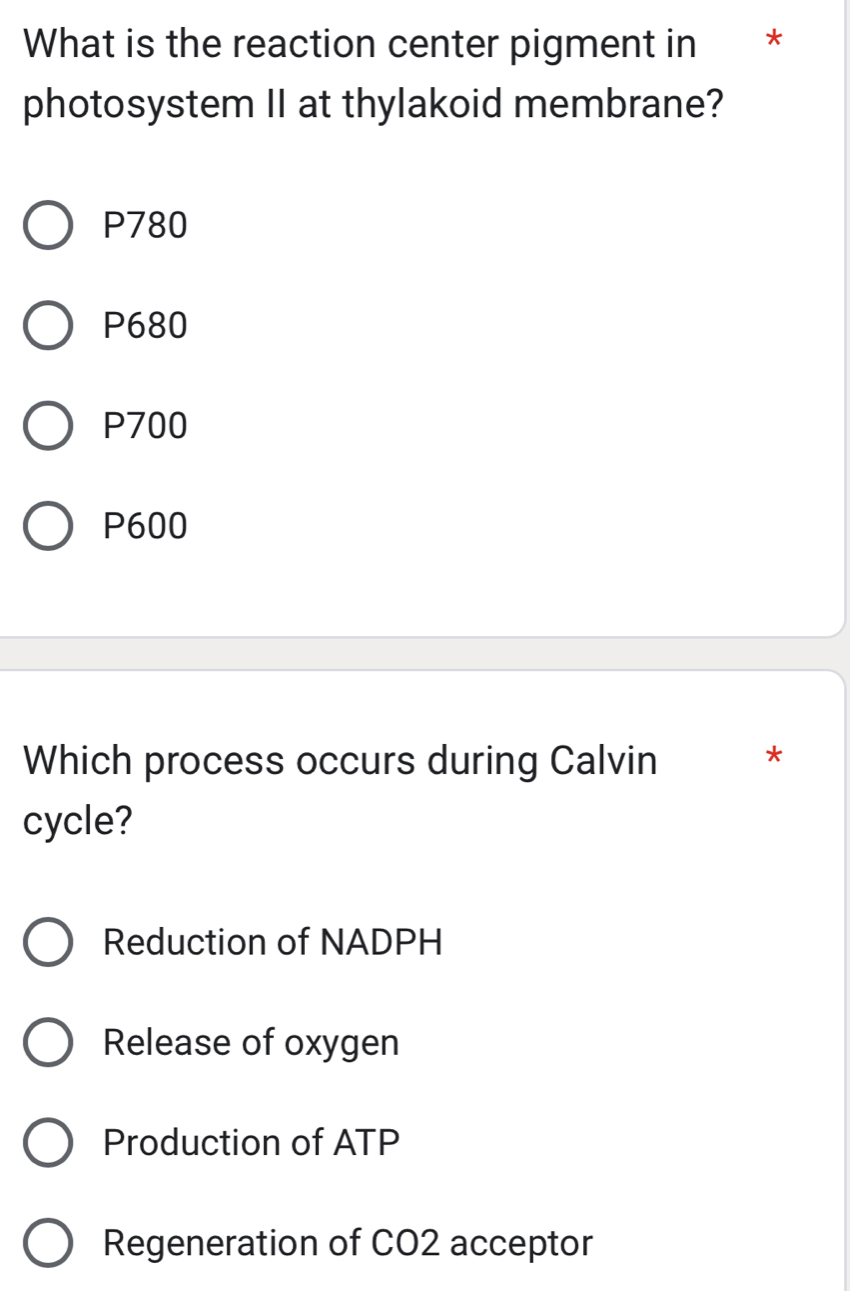Click the Release of oxygen label text

(x=250, y=1043)
